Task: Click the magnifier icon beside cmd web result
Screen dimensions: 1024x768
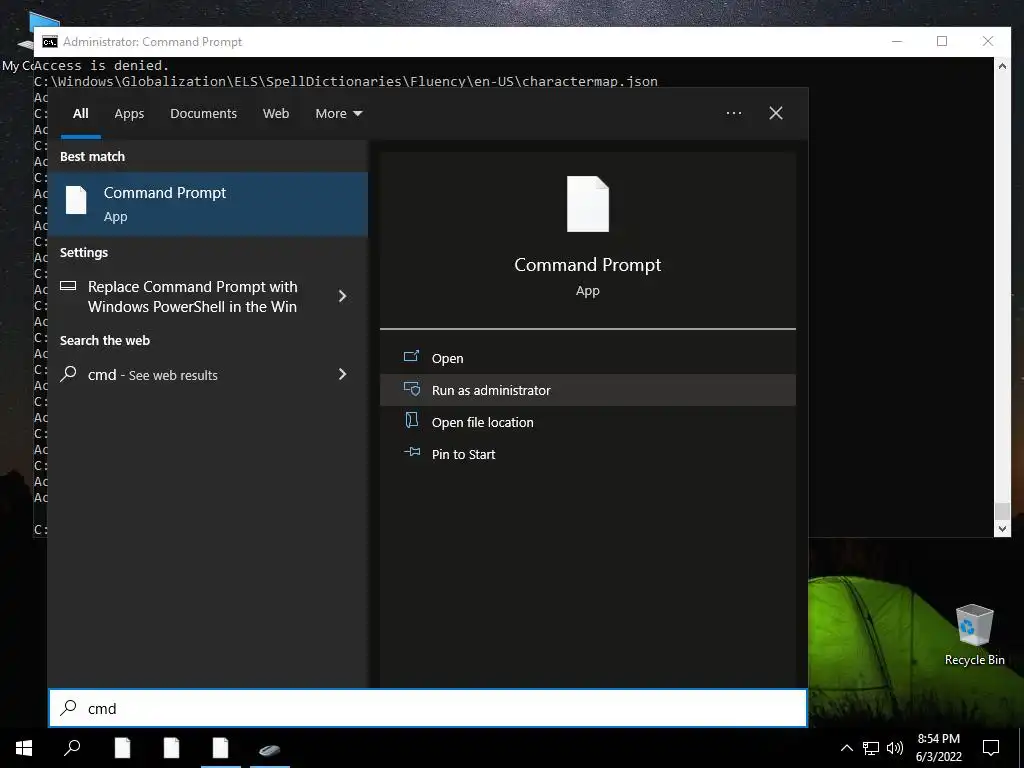Action: click(x=69, y=374)
